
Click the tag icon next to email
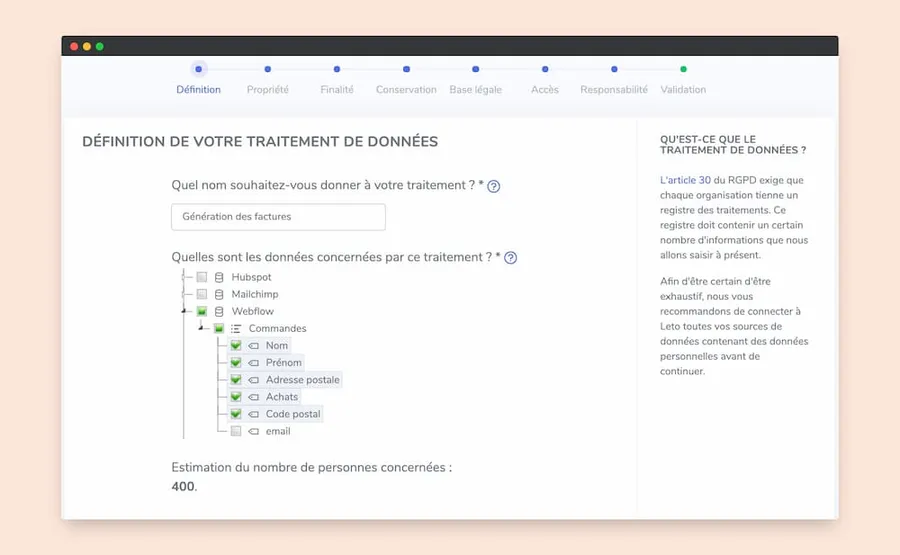pos(253,432)
